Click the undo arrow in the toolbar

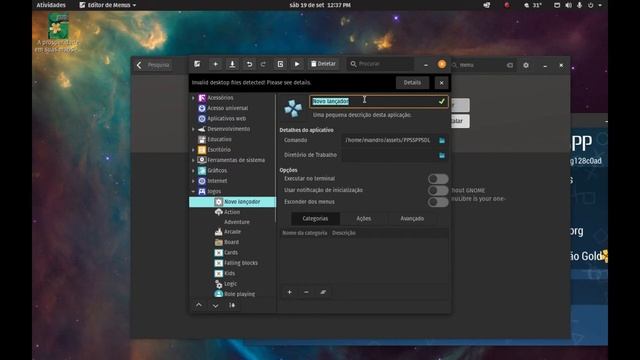point(249,64)
